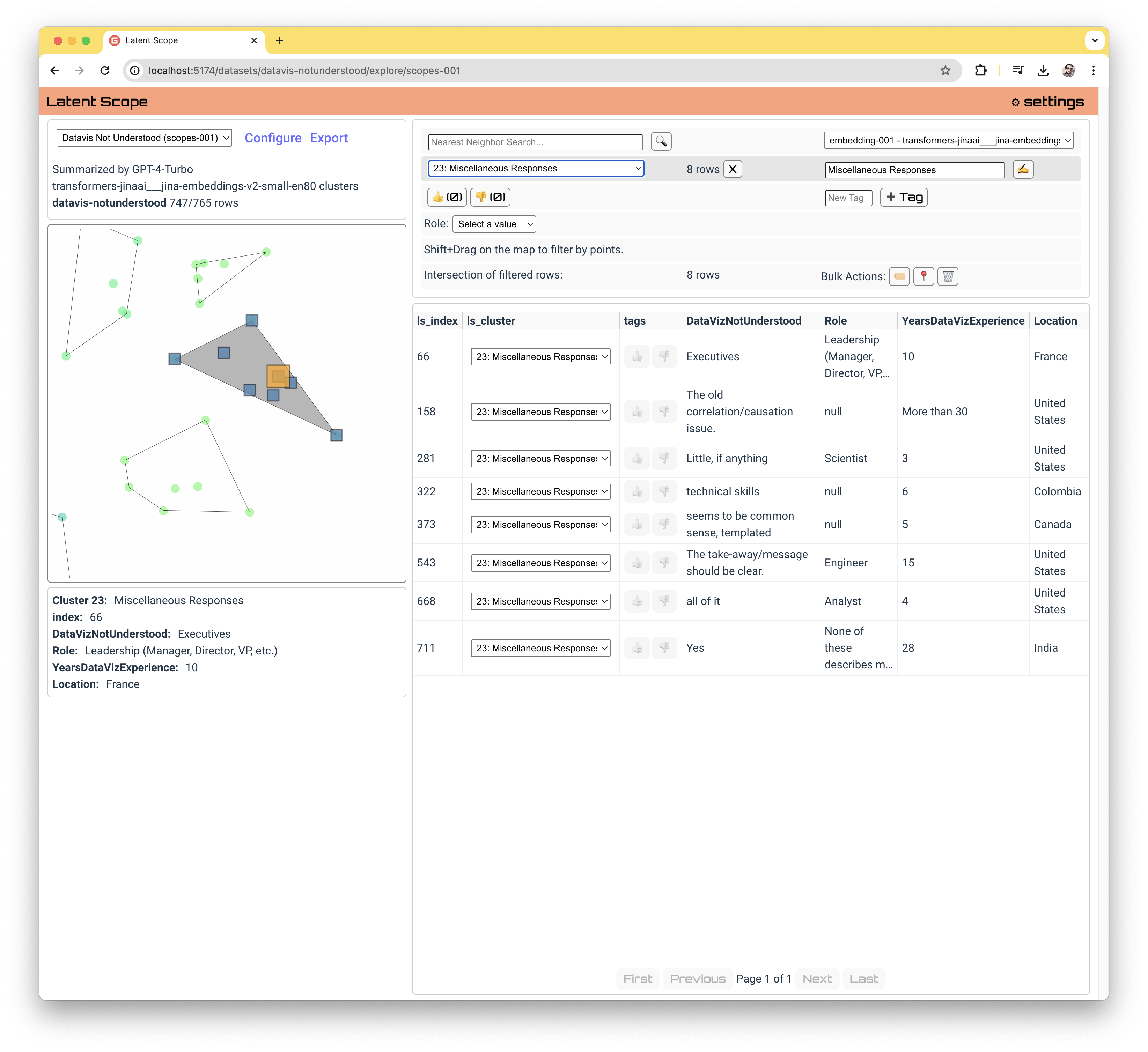Click the Next page button
Image resolution: width=1148 pixels, height=1052 pixels.
(x=817, y=979)
